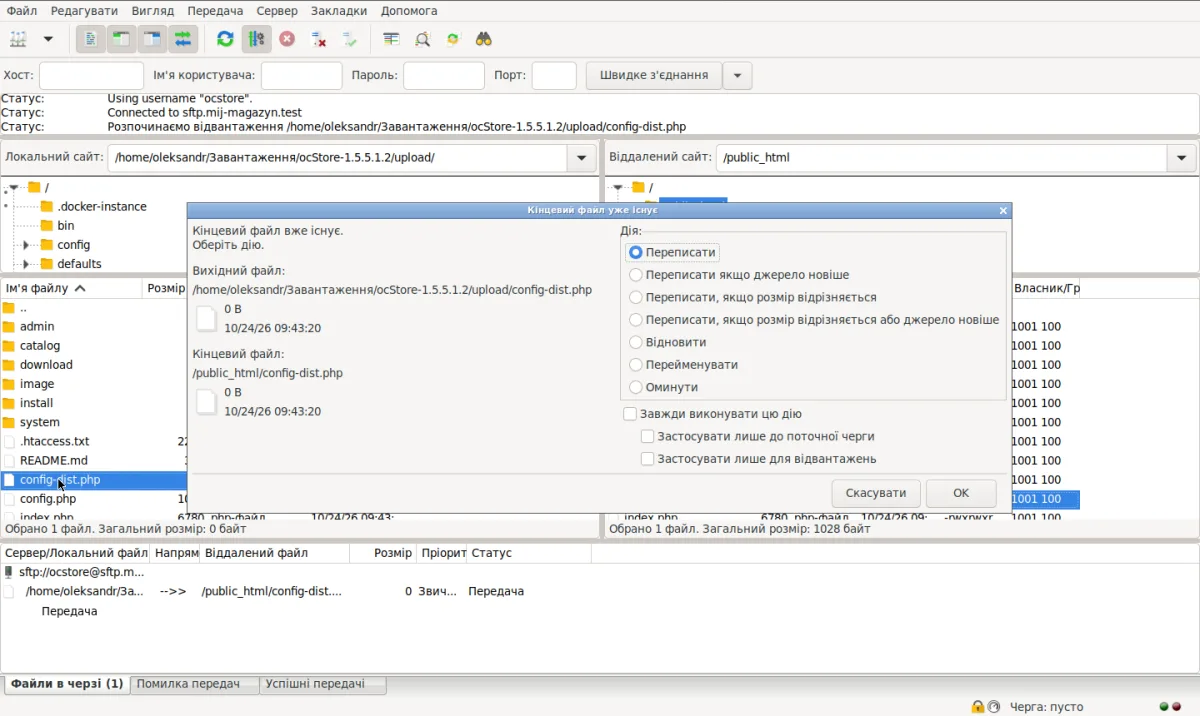Screen dimensions: 1200x716
Task: Toggle remote directory tree toolbar icon
Action: [x=152, y=39]
